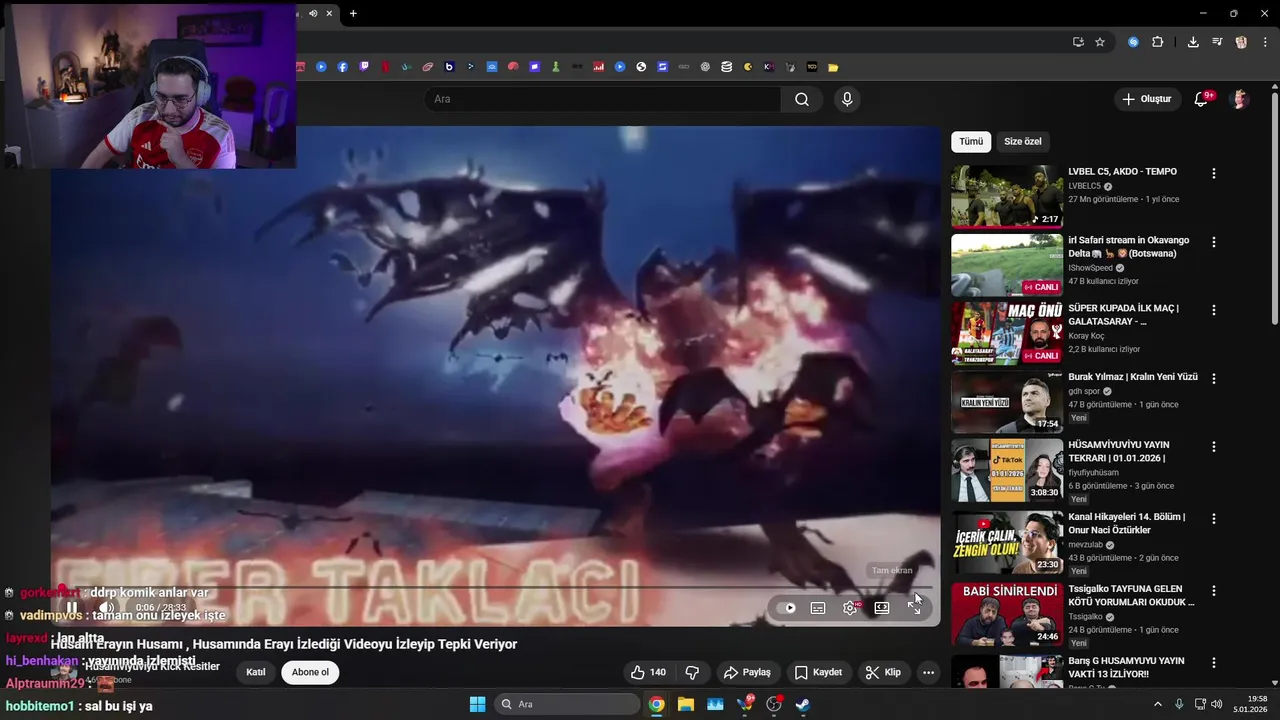This screenshot has height=720, width=1280.
Task: Pause the YouTube video
Action: tap(72, 608)
